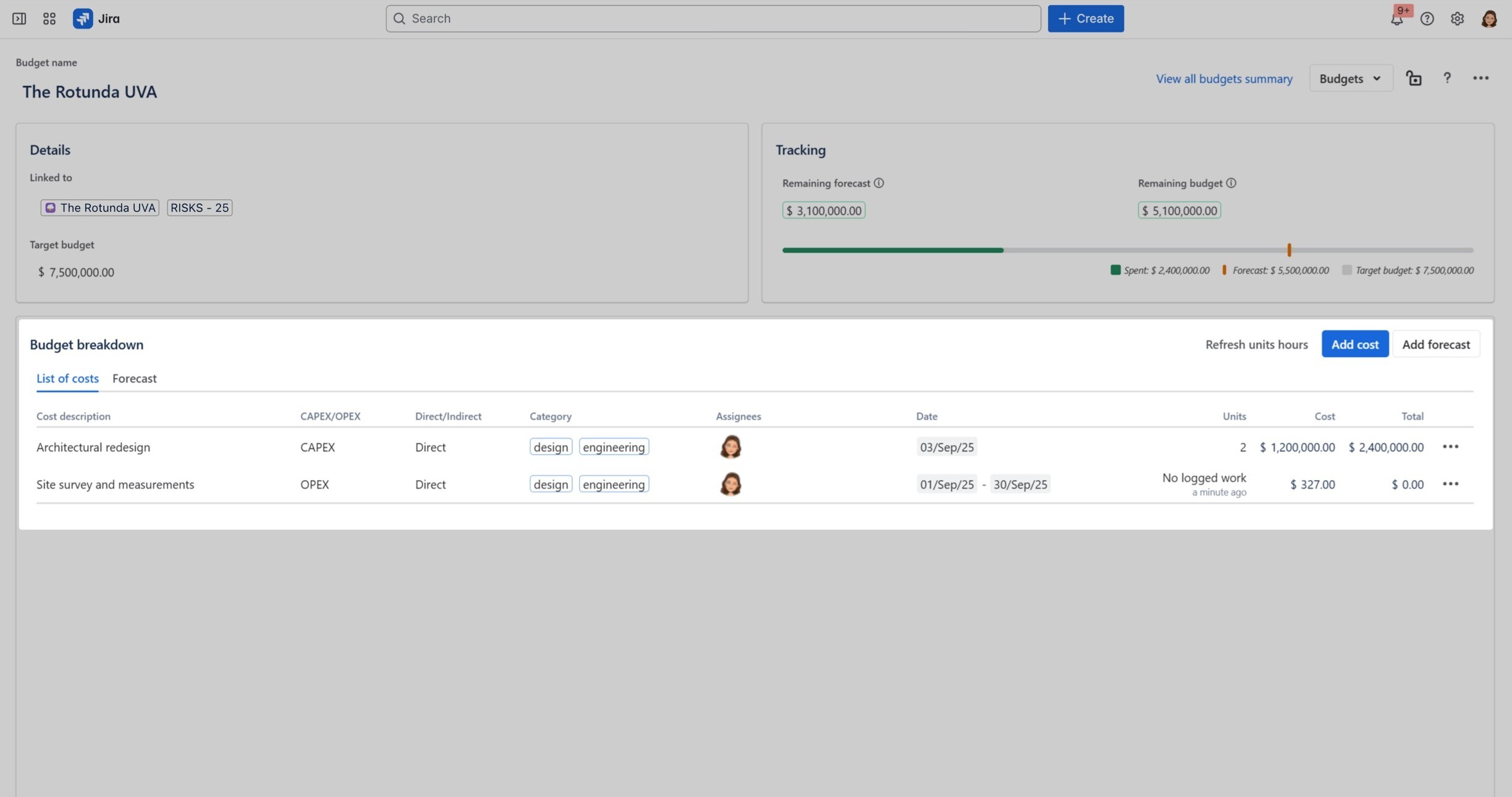The image size is (1512, 797).
Task: Open the help question mark icon
Action: click(x=1427, y=19)
